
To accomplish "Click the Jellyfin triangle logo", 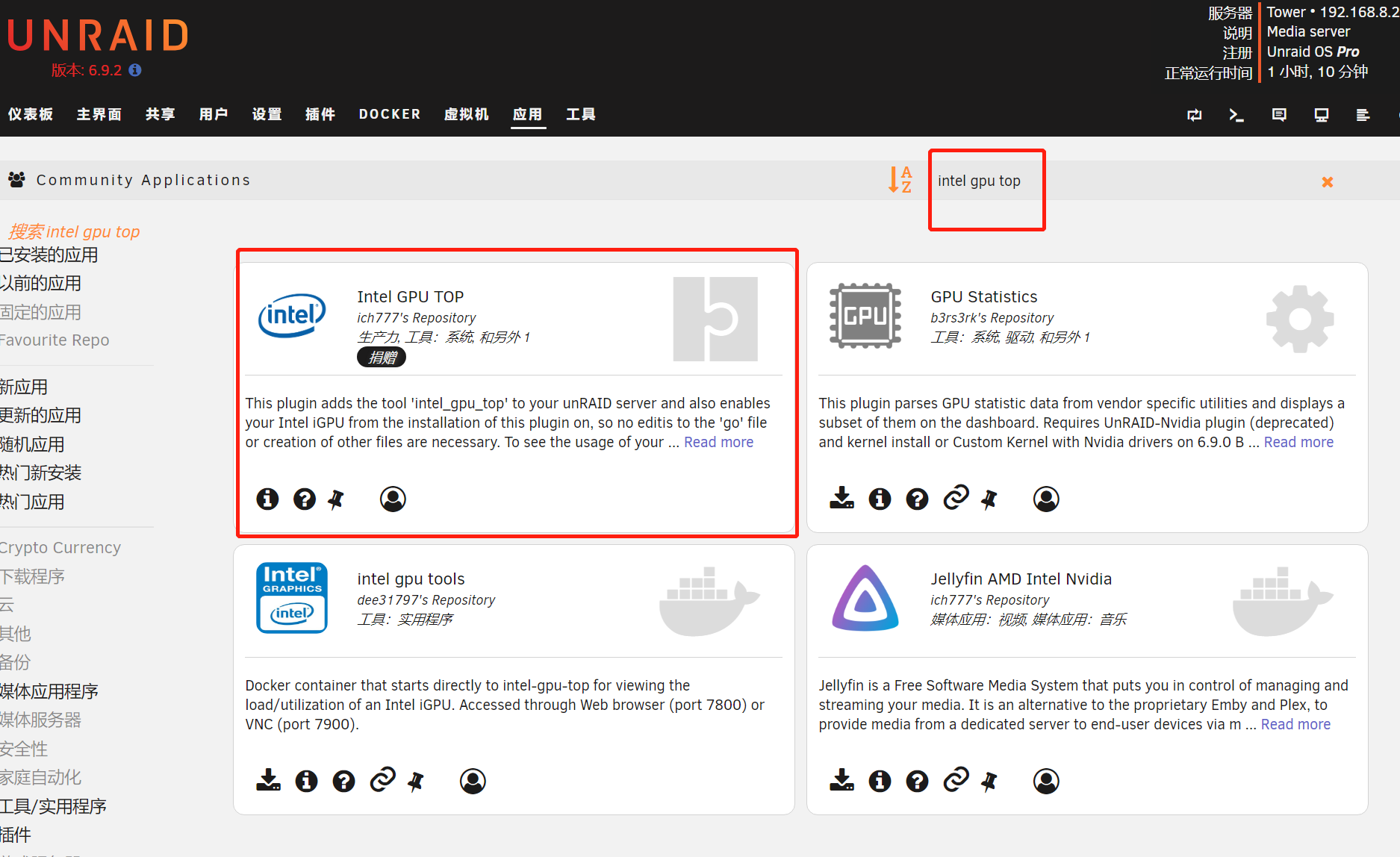I will pos(865,598).
